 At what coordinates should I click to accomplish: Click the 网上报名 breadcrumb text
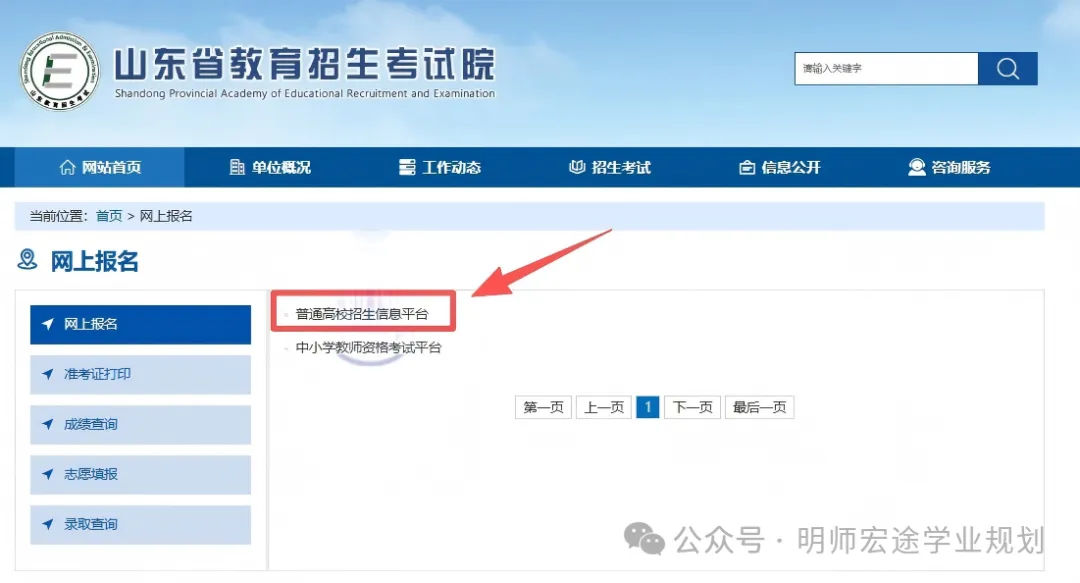(166, 216)
